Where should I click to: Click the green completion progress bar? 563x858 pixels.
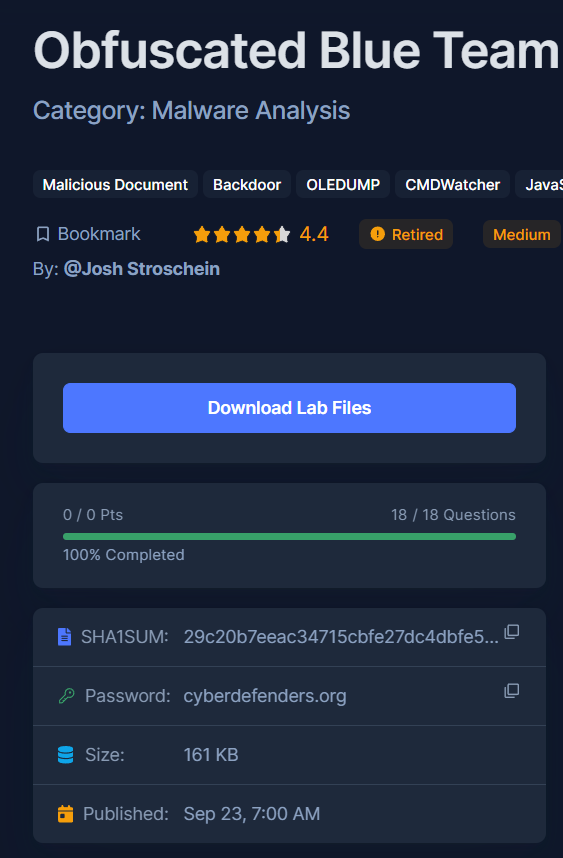(289, 537)
